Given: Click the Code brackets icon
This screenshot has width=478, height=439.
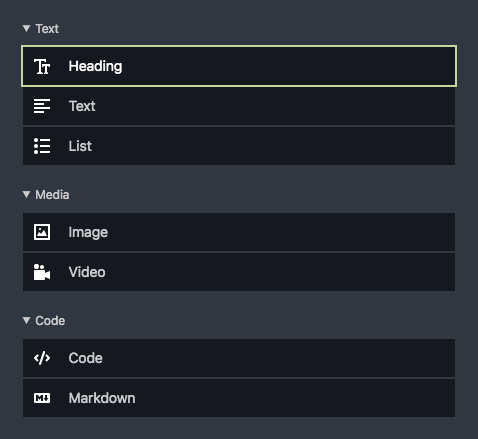Looking at the screenshot, I should click(x=42, y=358).
